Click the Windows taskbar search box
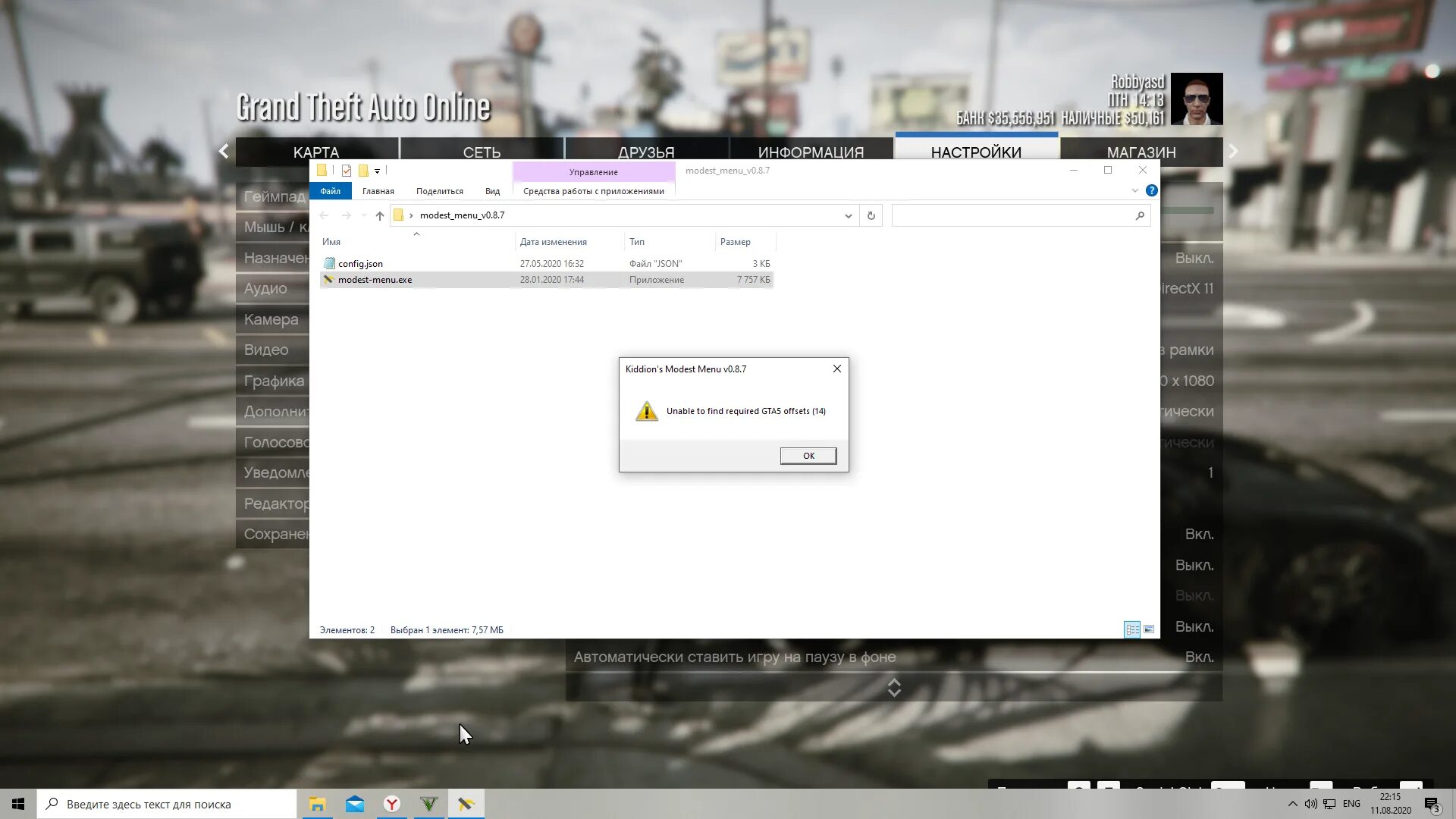Image resolution: width=1456 pixels, height=819 pixels. pos(167,804)
